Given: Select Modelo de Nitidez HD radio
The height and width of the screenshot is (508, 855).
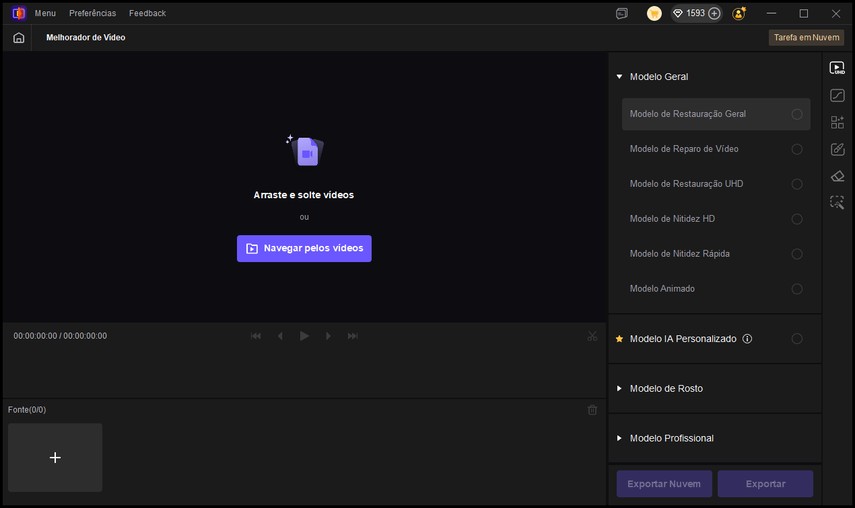Looking at the screenshot, I should (x=797, y=219).
